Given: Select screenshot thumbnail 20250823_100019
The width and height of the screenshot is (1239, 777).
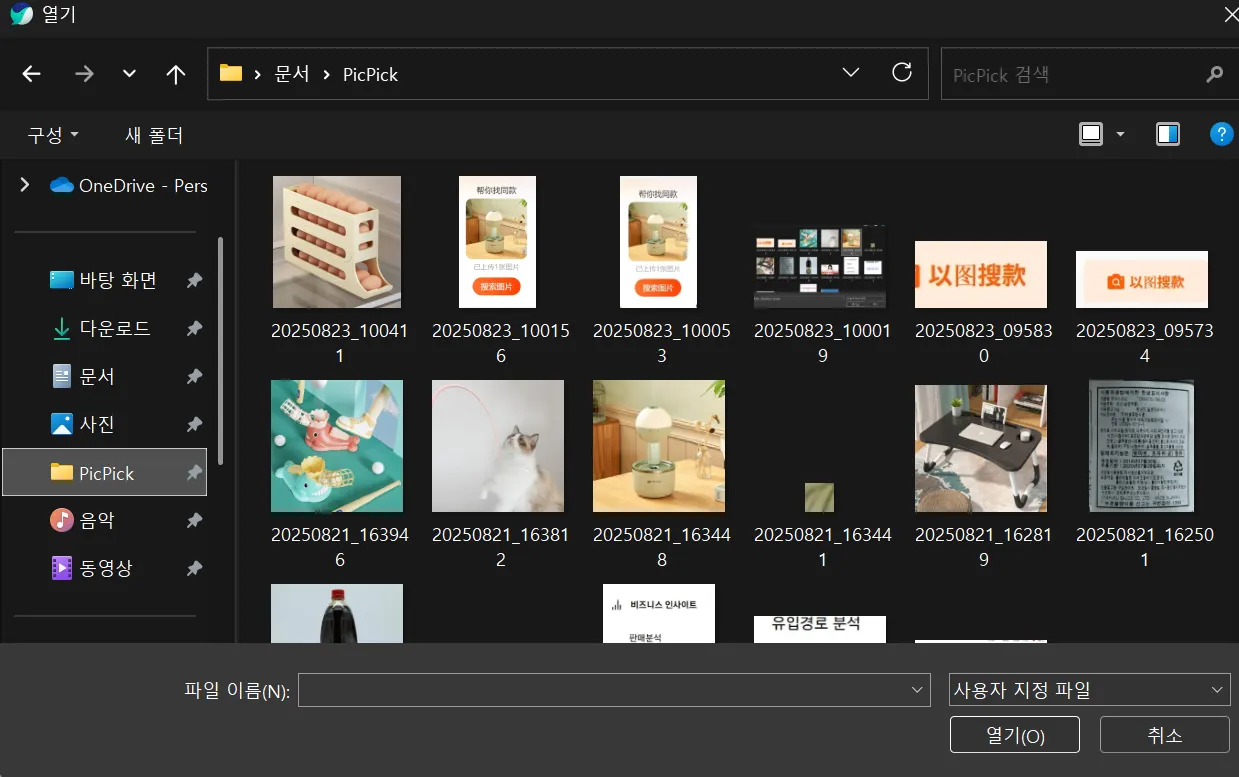Looking at the screenshot, I should [820, 267].
